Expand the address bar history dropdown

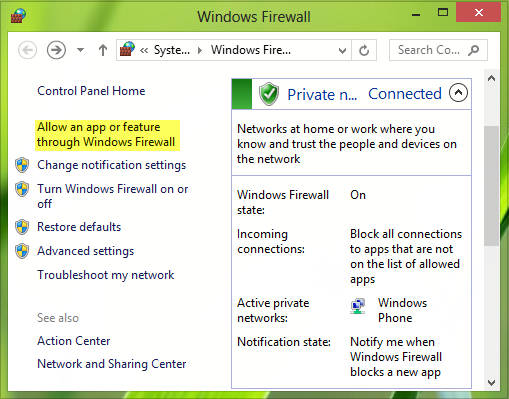pos(342,50)
